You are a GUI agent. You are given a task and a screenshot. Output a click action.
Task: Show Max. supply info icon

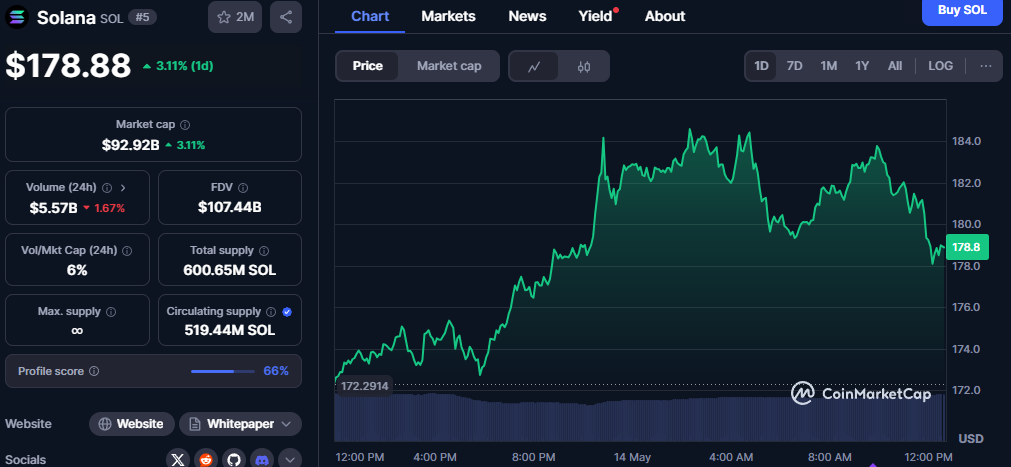(x=111, y=312)
